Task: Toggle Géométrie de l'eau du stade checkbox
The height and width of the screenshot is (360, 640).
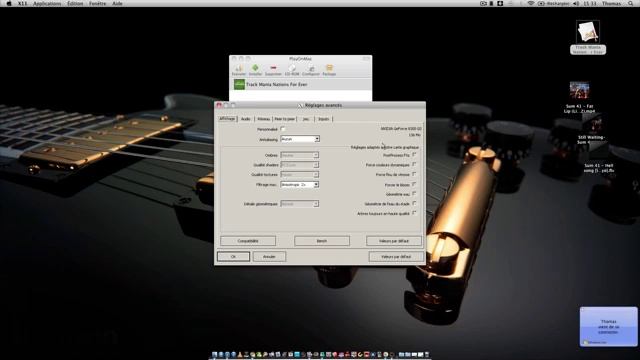Action: [414, 203]
